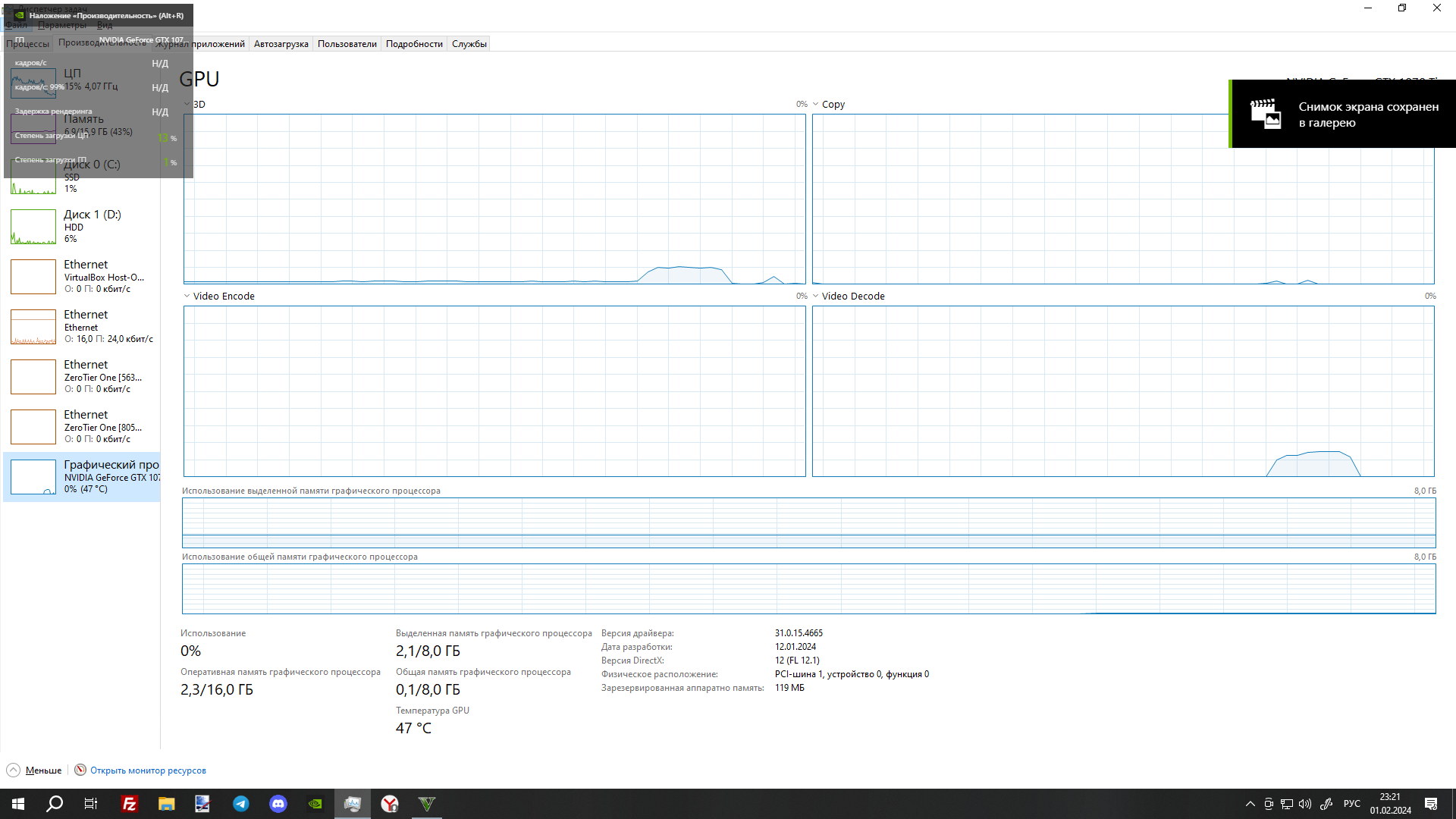Click the shared GPU memory usage graph
The width and height of the screenshot is (1456, 819).
coord(808,588)
